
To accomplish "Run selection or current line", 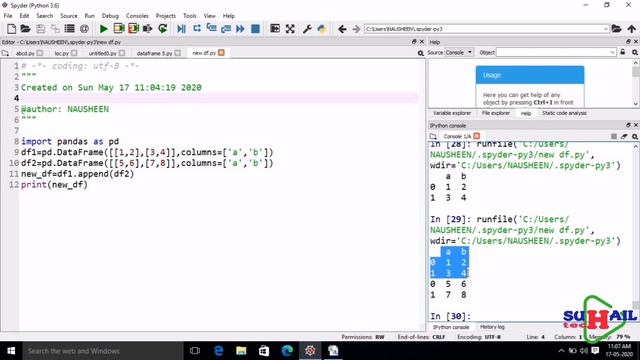I will click(x=148, y=29).
